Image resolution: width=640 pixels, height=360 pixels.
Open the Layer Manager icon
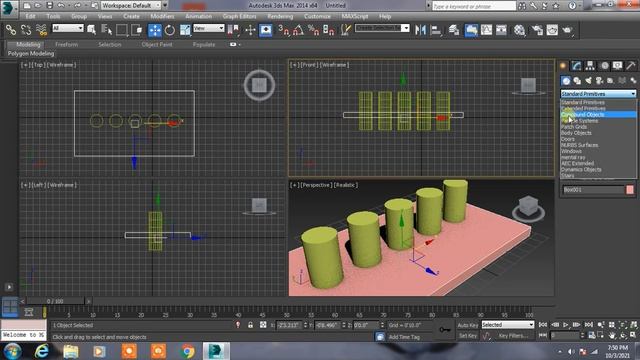[x=453, y=30]
